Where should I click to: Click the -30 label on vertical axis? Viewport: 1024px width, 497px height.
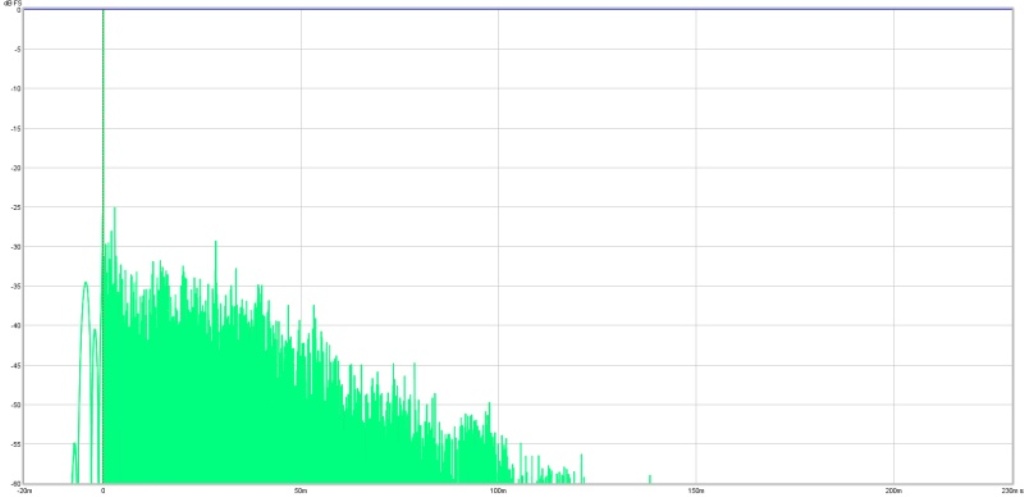pyautogui.click(x=17, y=247)
